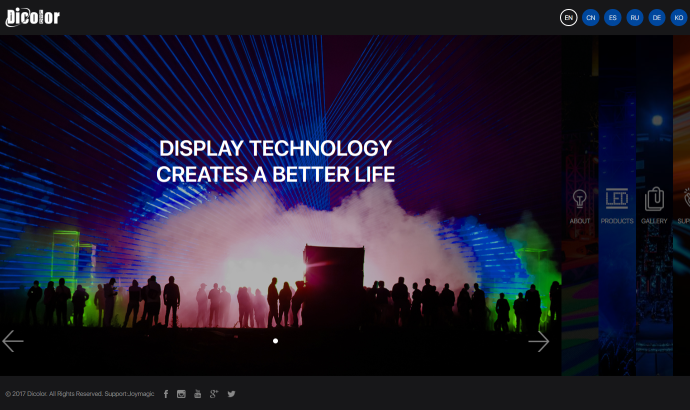Open the LED Products icon

[x=617, y=199]
